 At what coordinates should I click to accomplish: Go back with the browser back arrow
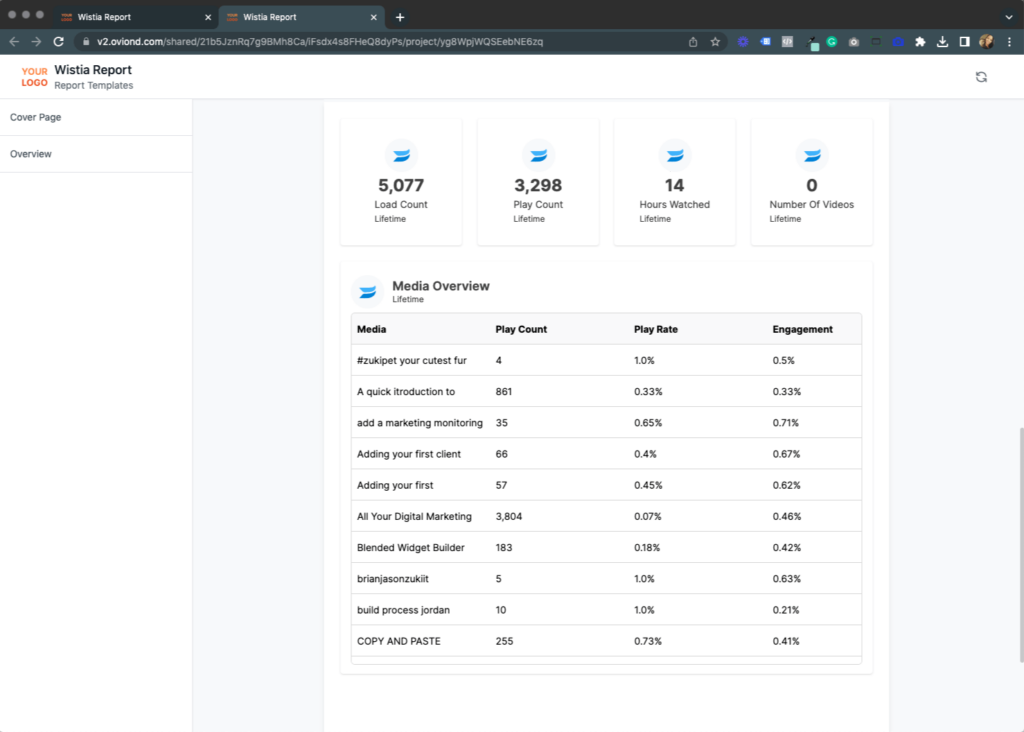coord(14,42)
